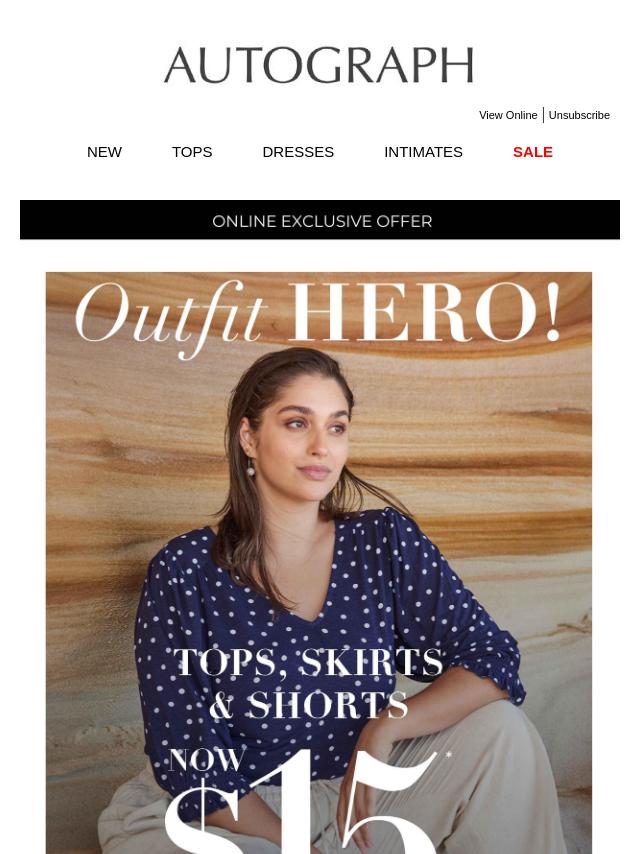The image size is (640, 854).
Task: Click the script word Outfit
Action: click(170, 319)
